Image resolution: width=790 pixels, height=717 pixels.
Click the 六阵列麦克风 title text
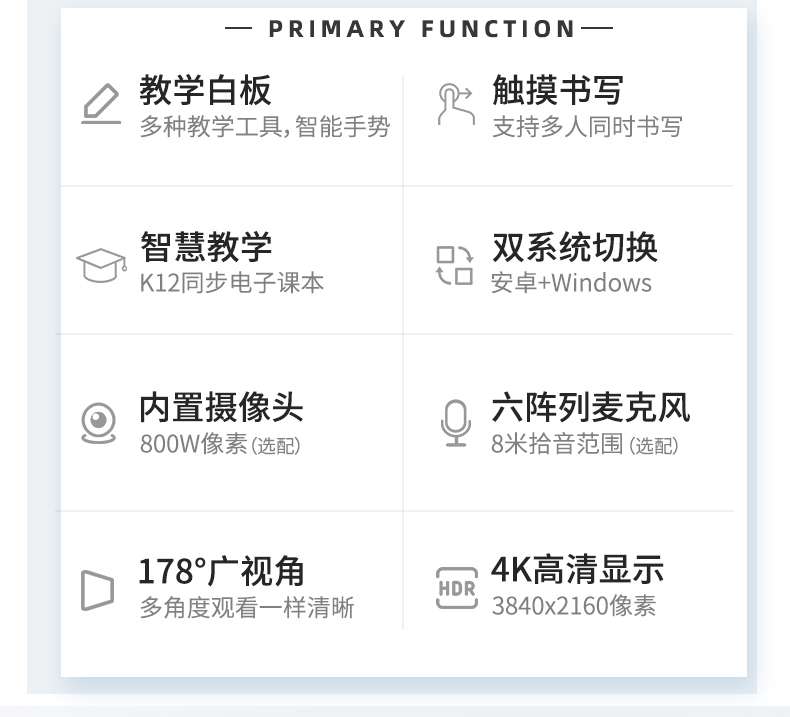point(590,407)
